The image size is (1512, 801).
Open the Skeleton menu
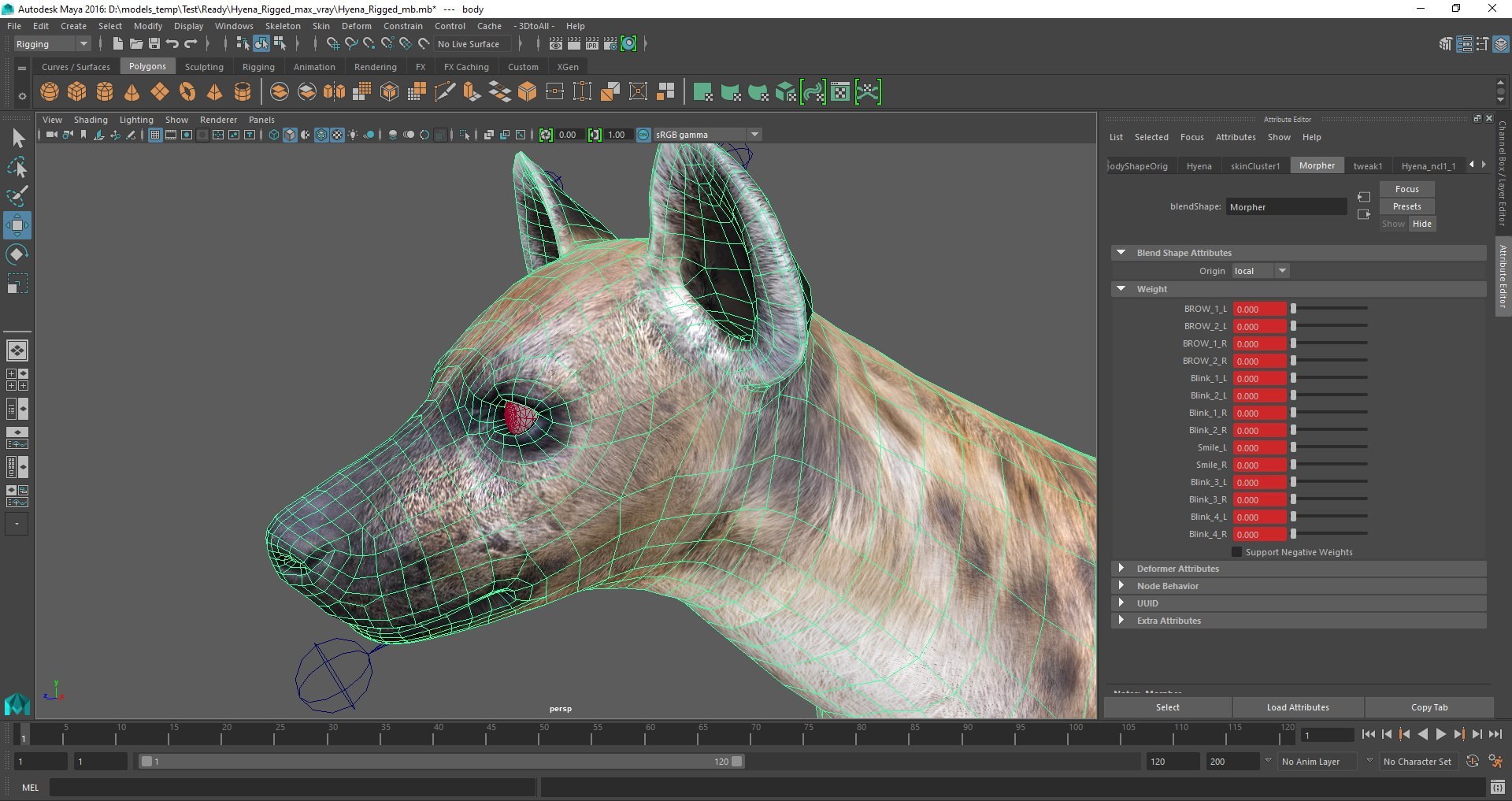283,26
